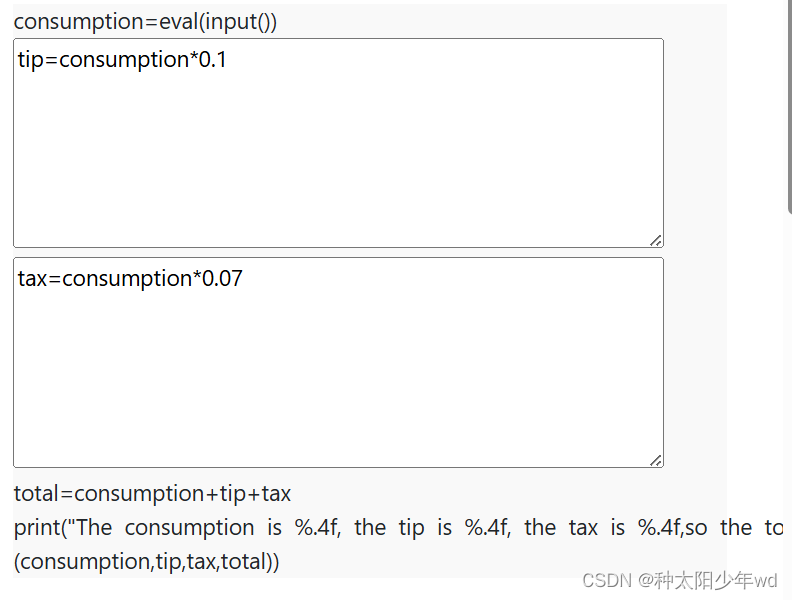Click the resize grip of the tip textarea
The height and width of the screenshot is (600, 792).
656,240
